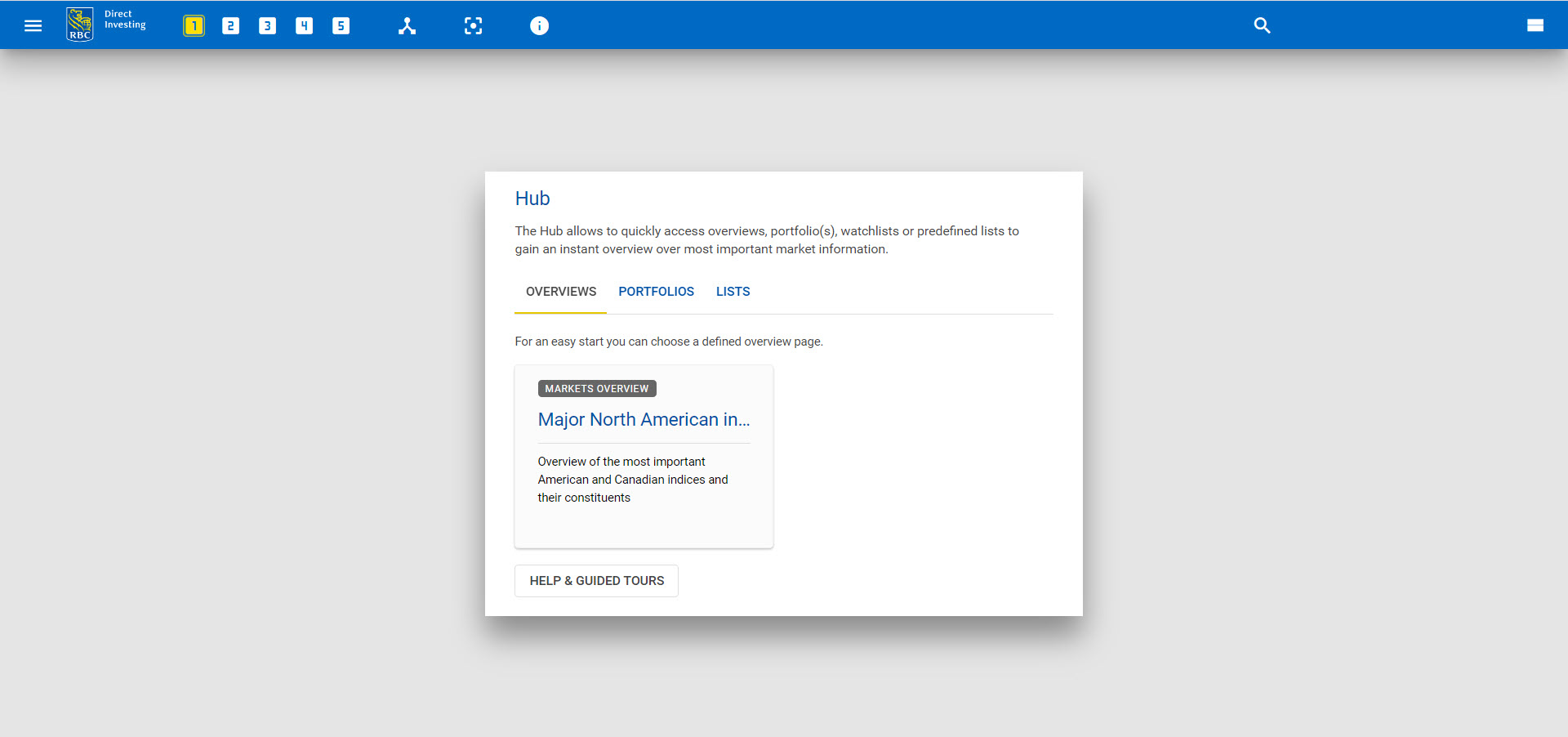
Task: Click the Markets Overview badge
Action: (x=596, y=389)
